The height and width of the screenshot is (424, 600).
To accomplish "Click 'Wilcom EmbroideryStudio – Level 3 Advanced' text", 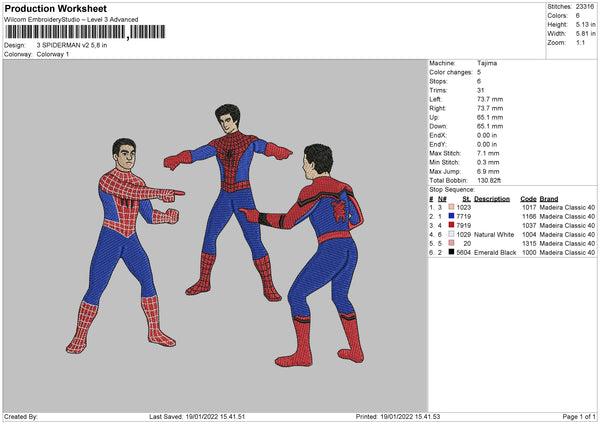I will [x=71, y=20].
